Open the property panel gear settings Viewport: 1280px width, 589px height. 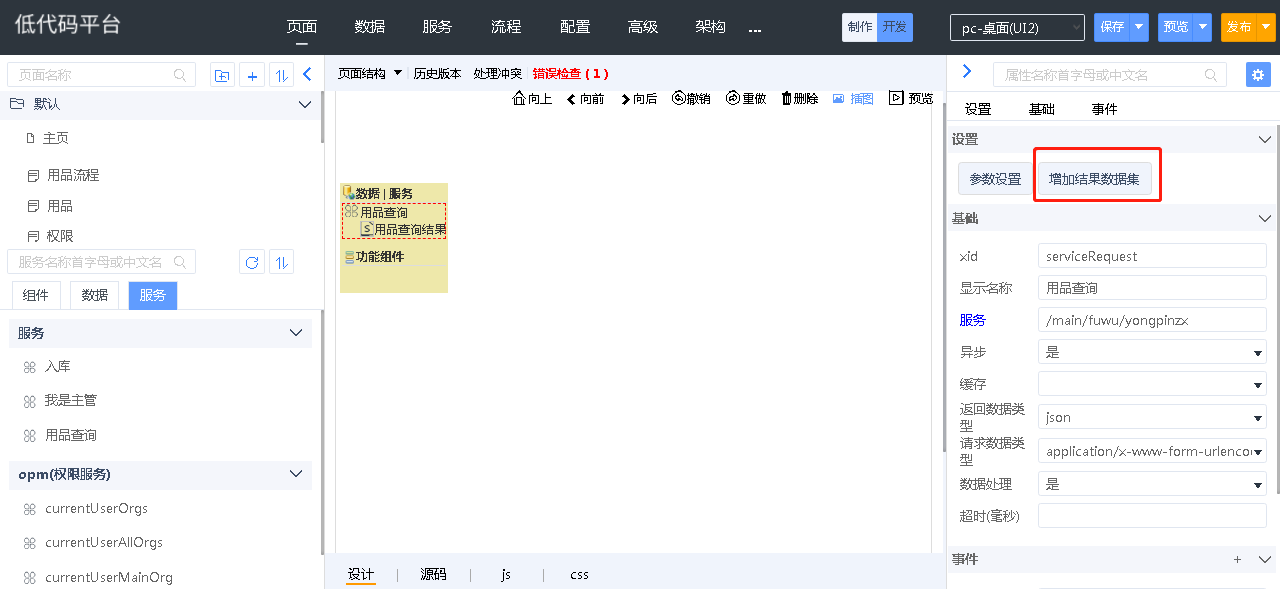pos(1258,75)
